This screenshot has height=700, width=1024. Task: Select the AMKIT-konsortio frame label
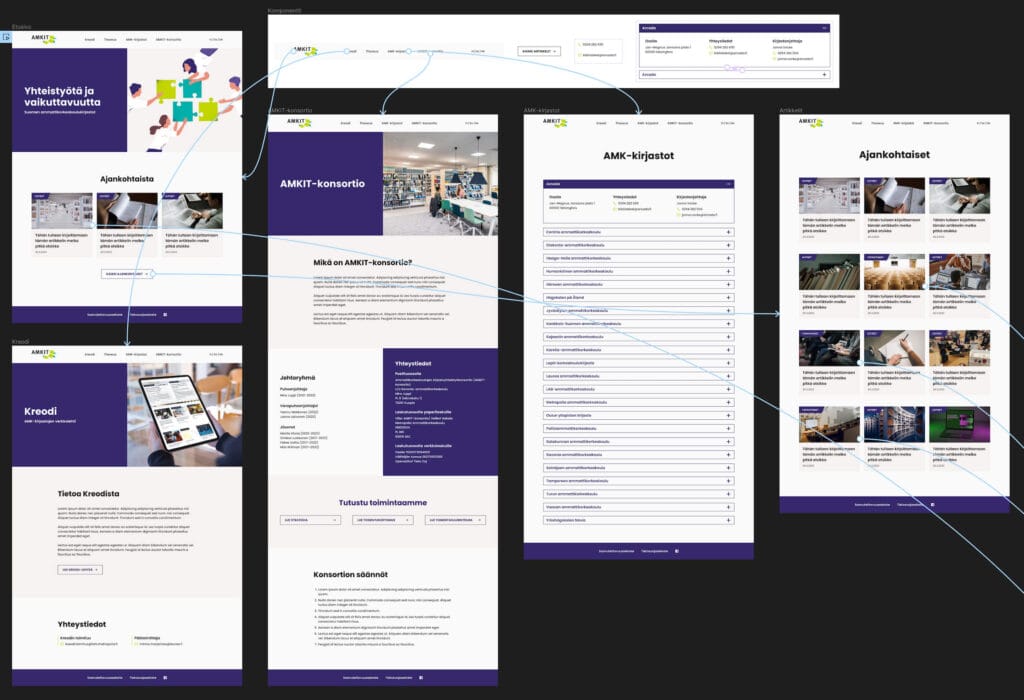290,110
